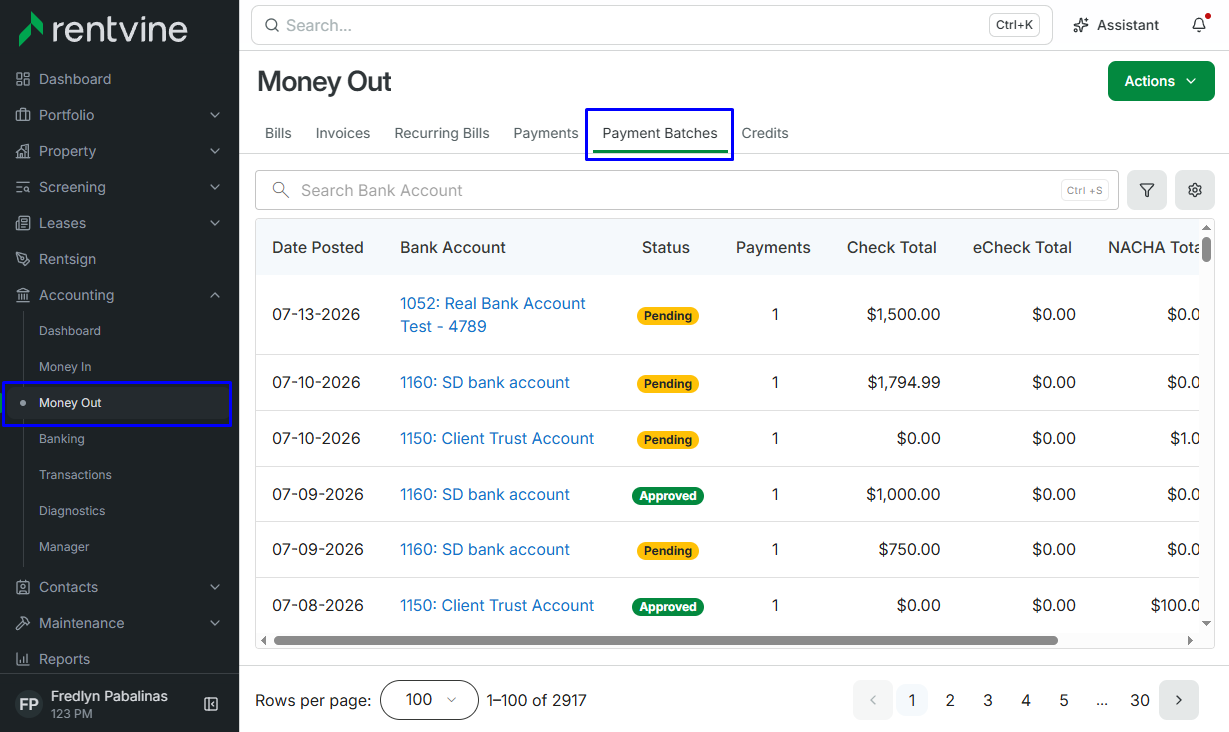Click the Check Total column header
Viewport: 1229px width, 732px height.
click(892, 247)
